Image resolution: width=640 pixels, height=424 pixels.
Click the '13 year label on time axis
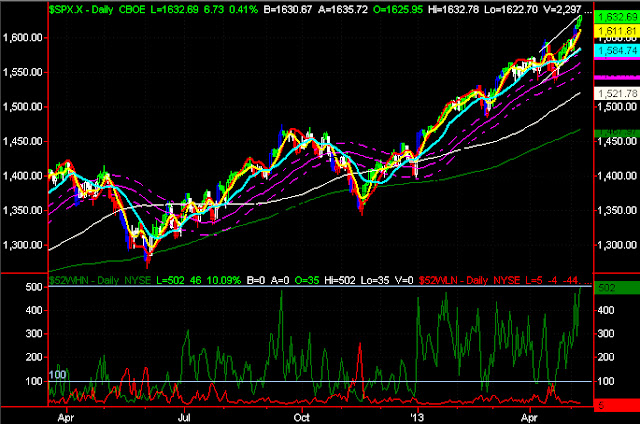pos(417,418)
